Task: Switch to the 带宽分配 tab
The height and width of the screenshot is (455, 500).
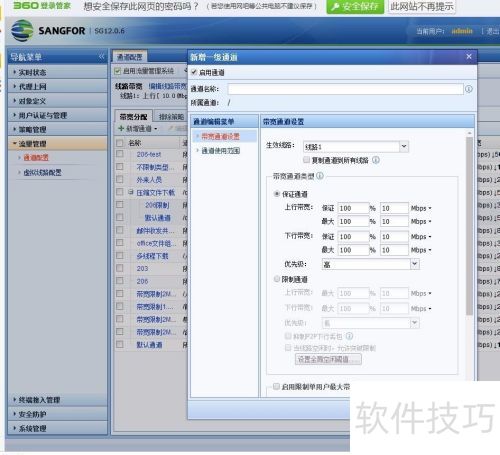Action: coord(133,117)
